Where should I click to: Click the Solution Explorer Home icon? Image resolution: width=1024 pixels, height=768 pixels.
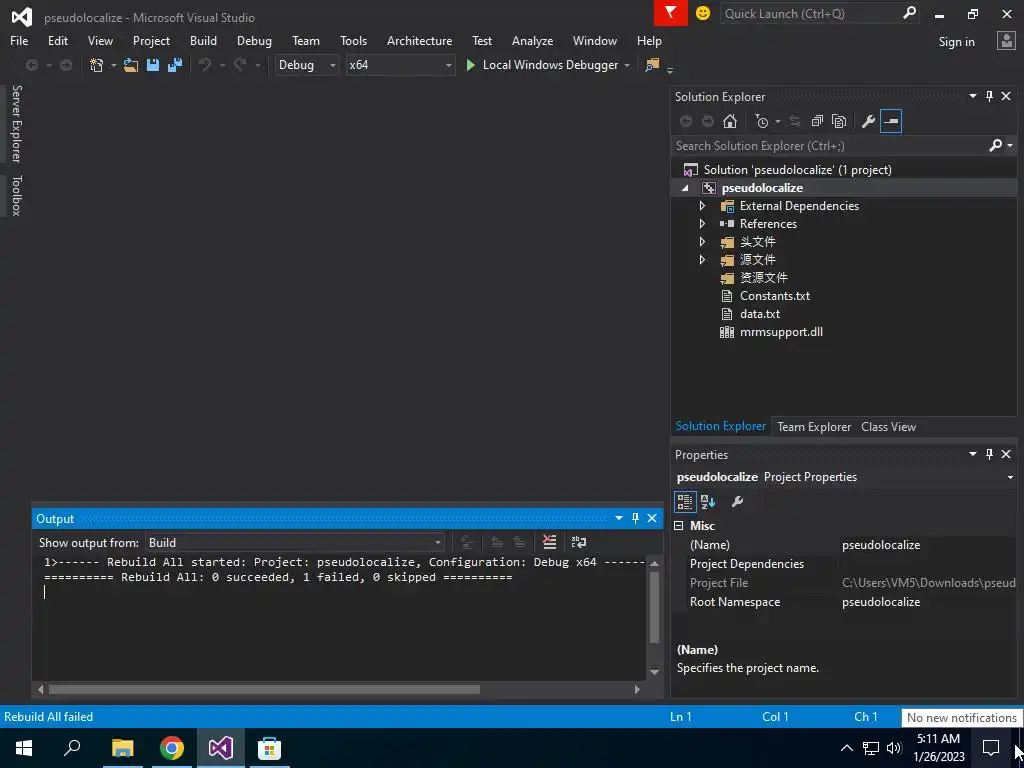(729, 121)
